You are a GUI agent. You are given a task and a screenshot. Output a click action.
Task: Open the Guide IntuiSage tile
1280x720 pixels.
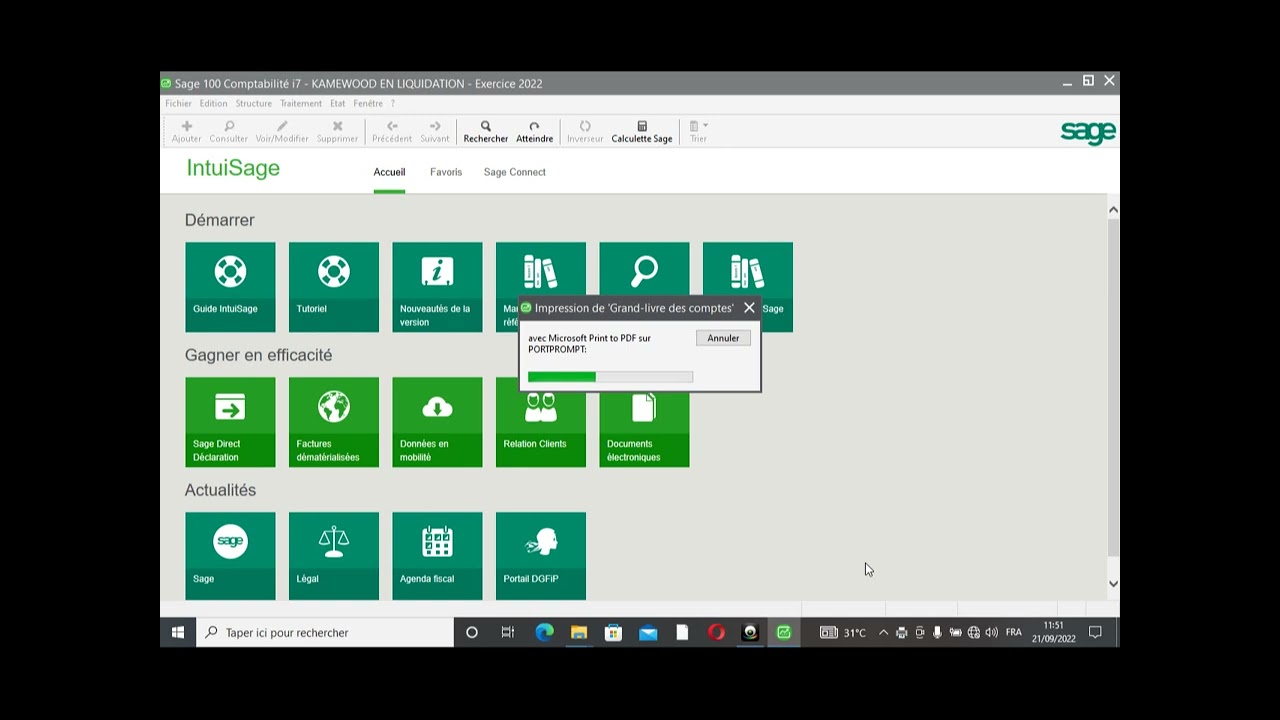pos(230,287)
